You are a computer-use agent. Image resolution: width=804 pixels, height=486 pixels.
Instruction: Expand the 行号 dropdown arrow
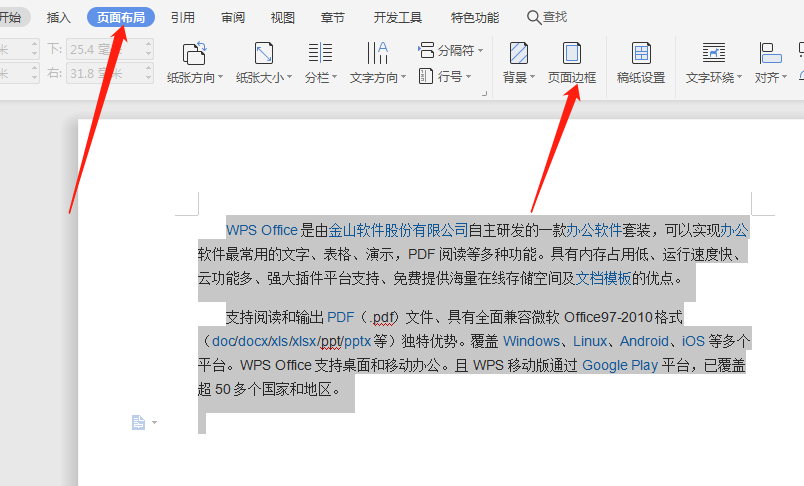click(x=469, y=76)
